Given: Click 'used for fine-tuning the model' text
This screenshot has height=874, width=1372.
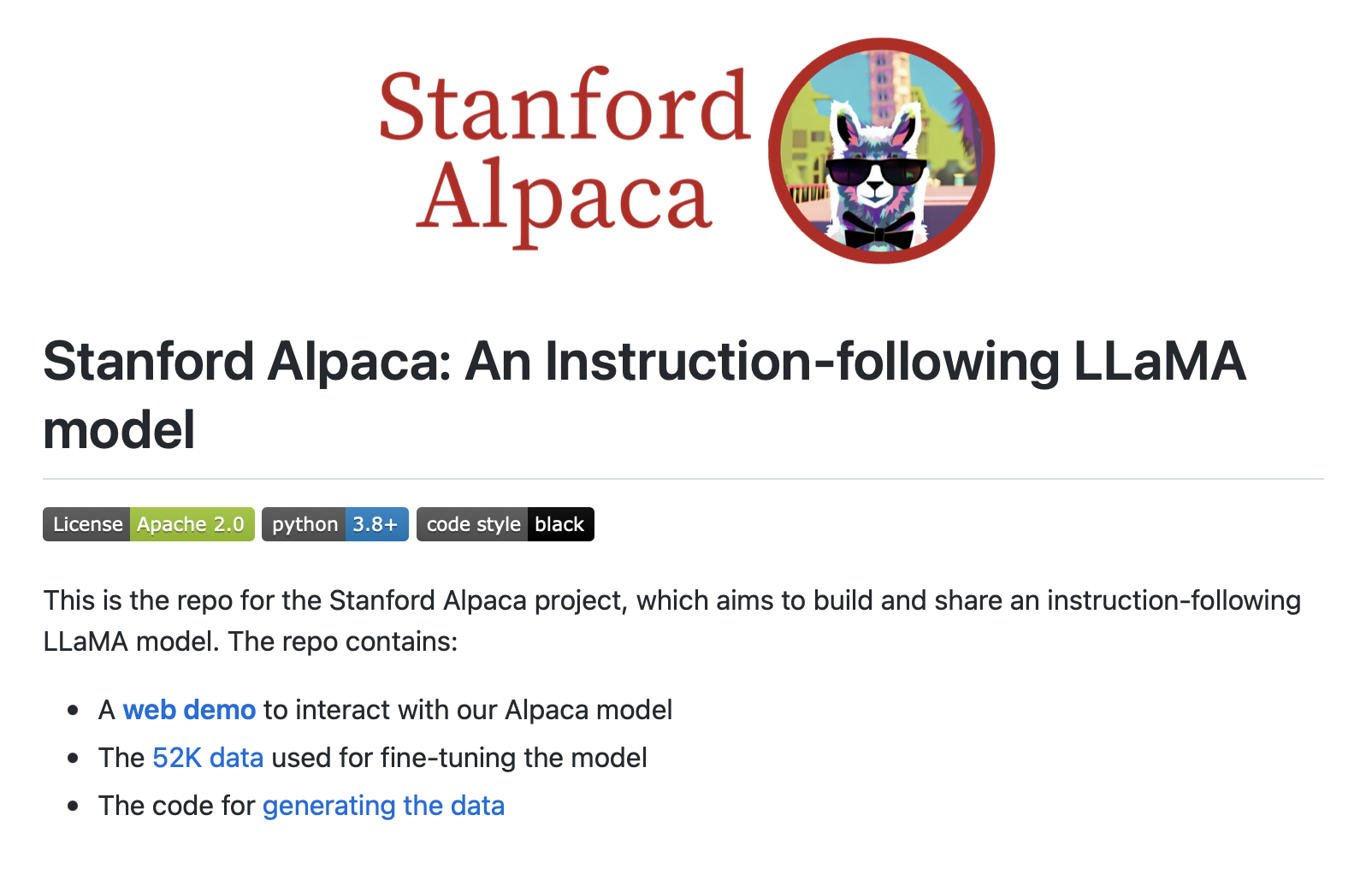Looking at the screenshot, I should (458, 758).
